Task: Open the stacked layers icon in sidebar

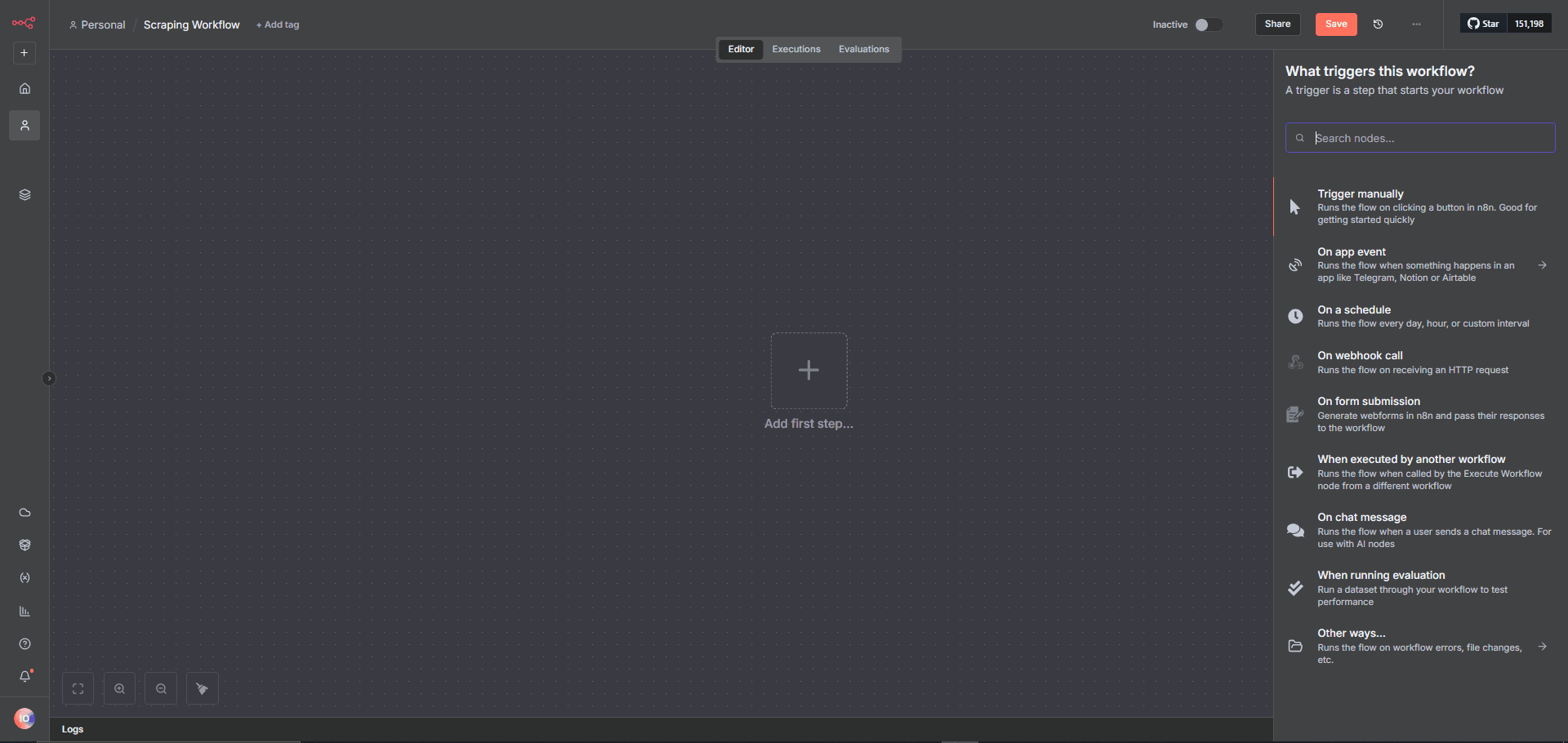Action: (24, 195)
